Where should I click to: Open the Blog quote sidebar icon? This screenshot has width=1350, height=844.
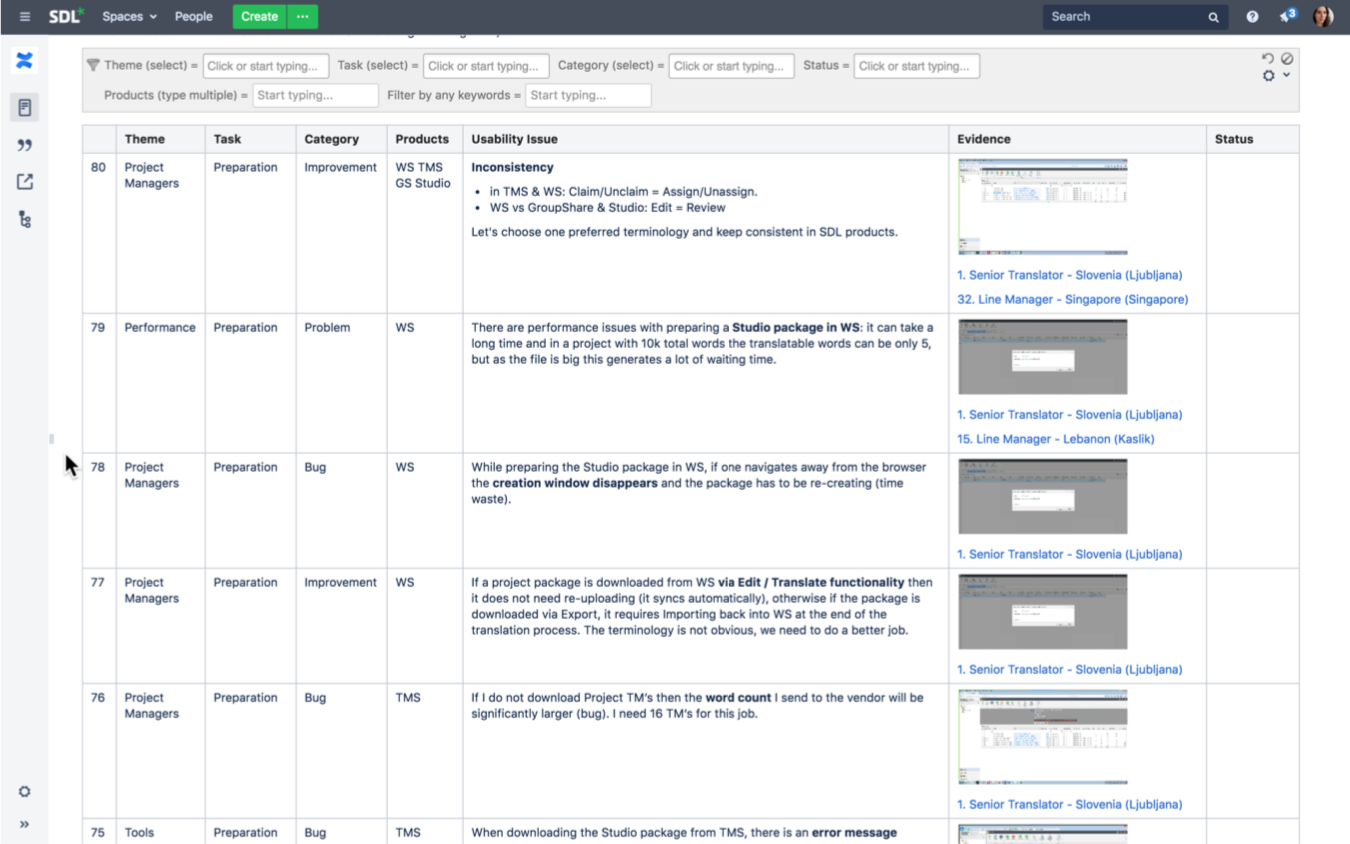pyautogui.click(x=25, y=145)
